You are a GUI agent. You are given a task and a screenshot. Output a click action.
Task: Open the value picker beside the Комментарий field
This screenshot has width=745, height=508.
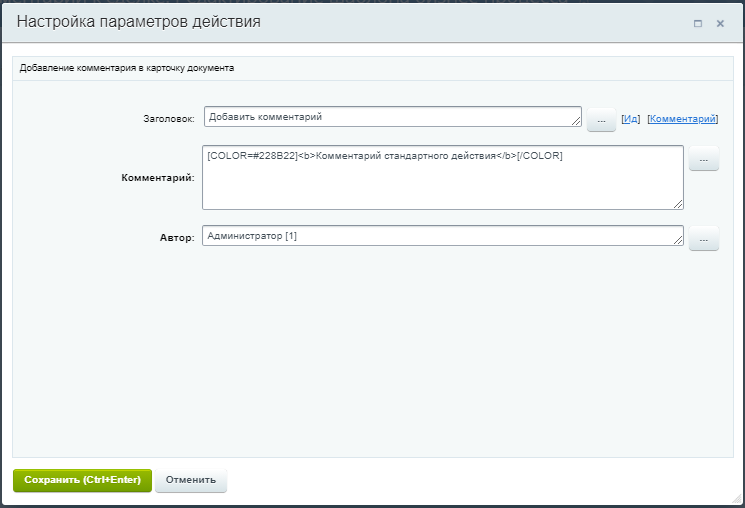point(704,159)
